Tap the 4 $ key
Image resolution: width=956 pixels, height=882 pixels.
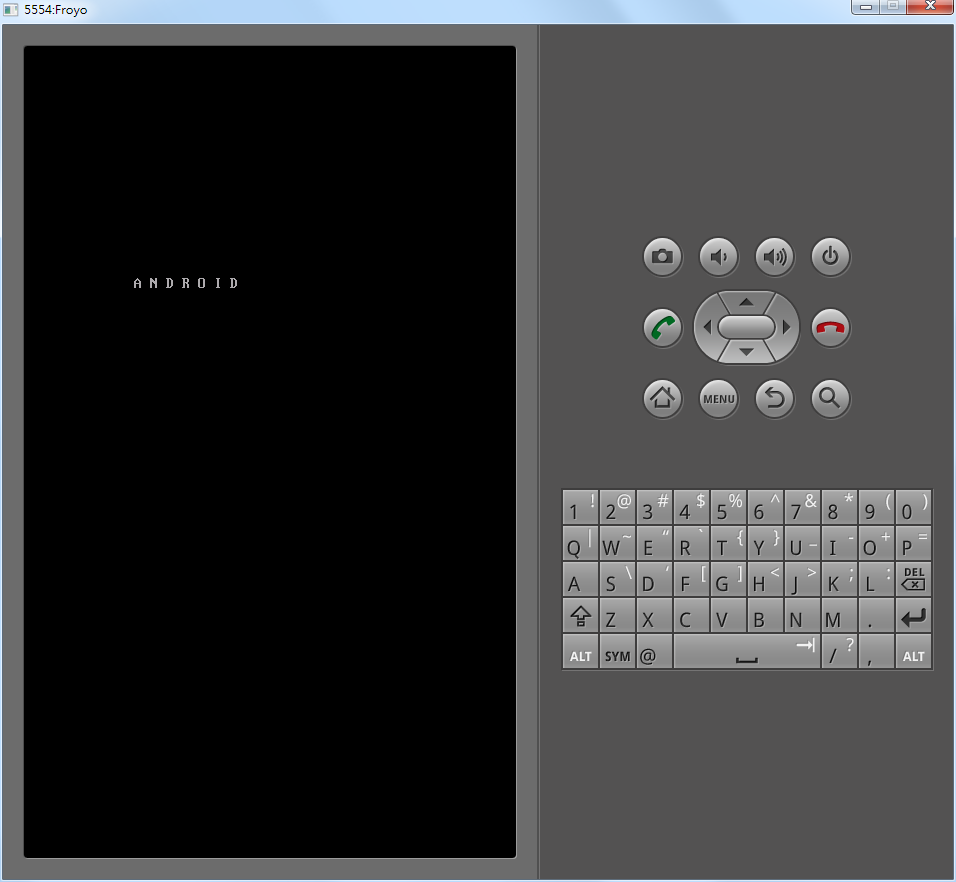pyautogui.click(x=691, y=507)
